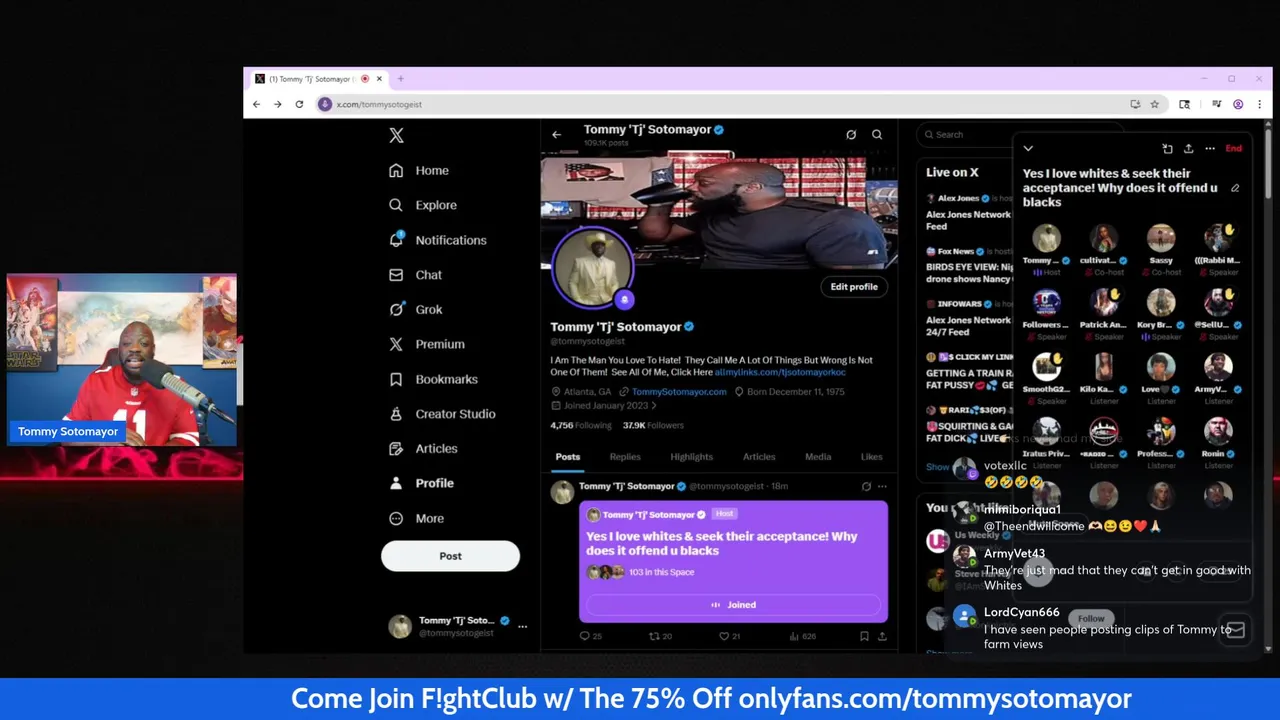1280x720 pixels.
Task: Click the Grok profile summary icon in header
Action: coord(851,135)
